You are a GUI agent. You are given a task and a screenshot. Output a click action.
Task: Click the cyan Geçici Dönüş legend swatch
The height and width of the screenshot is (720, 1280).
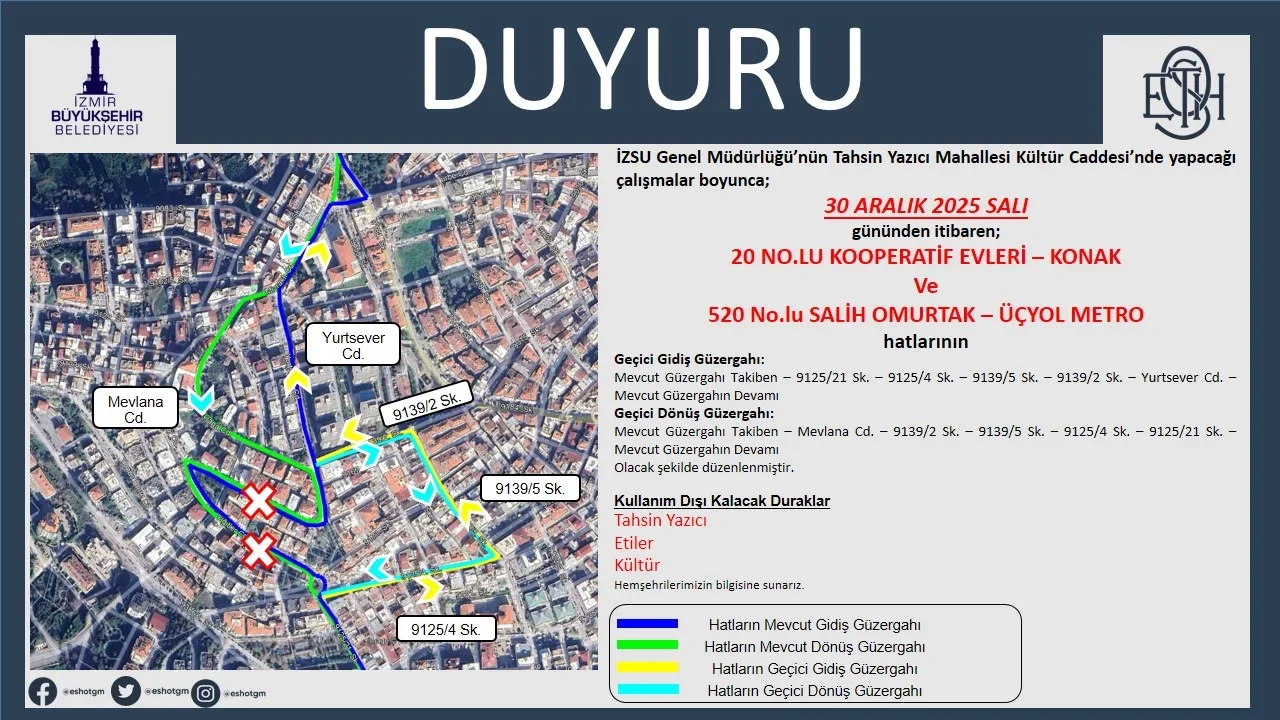[648, 690]
